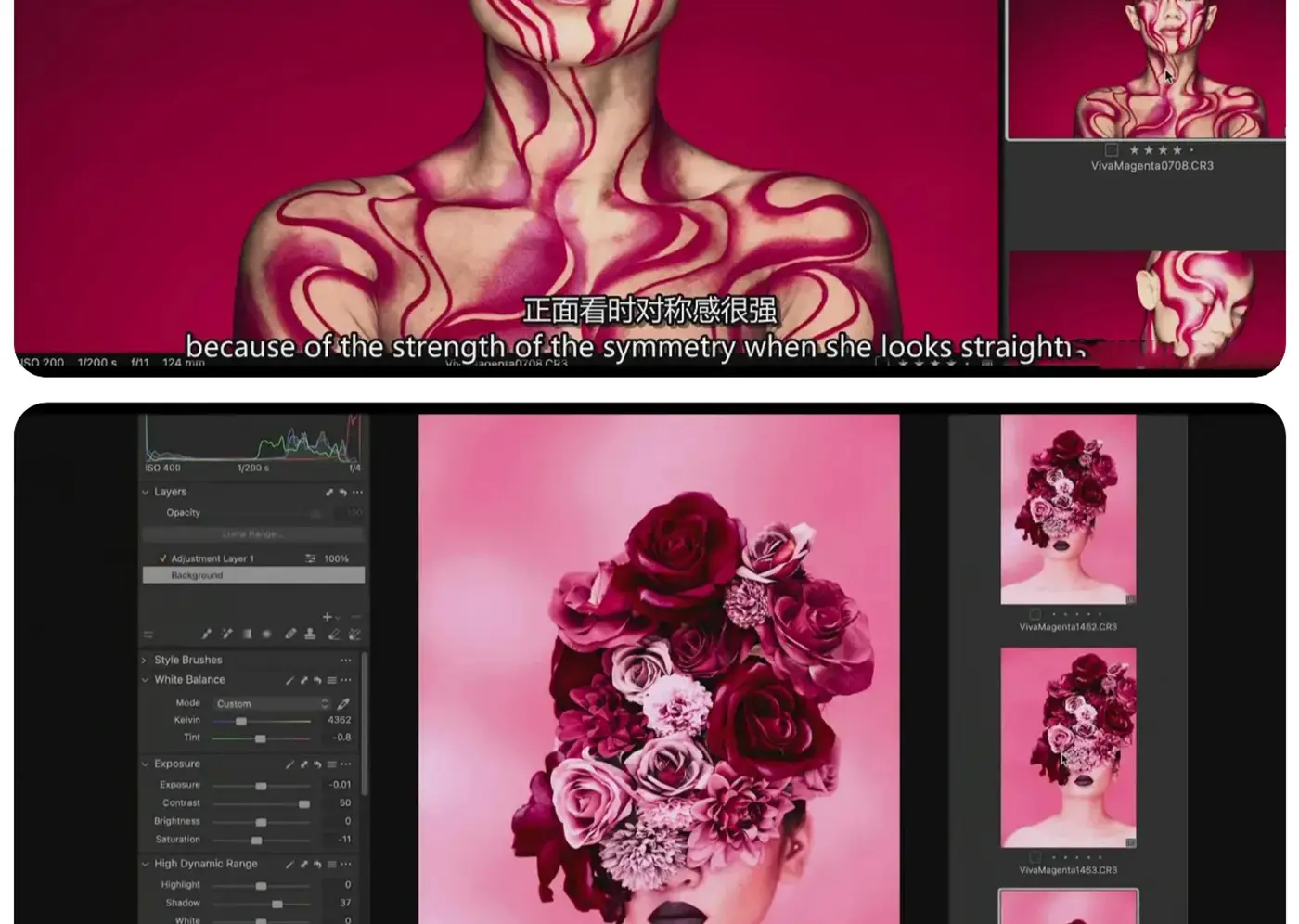The image size is (1299, 924).
Task: Open the add layer plus dropdown
Action: point(329,616)
